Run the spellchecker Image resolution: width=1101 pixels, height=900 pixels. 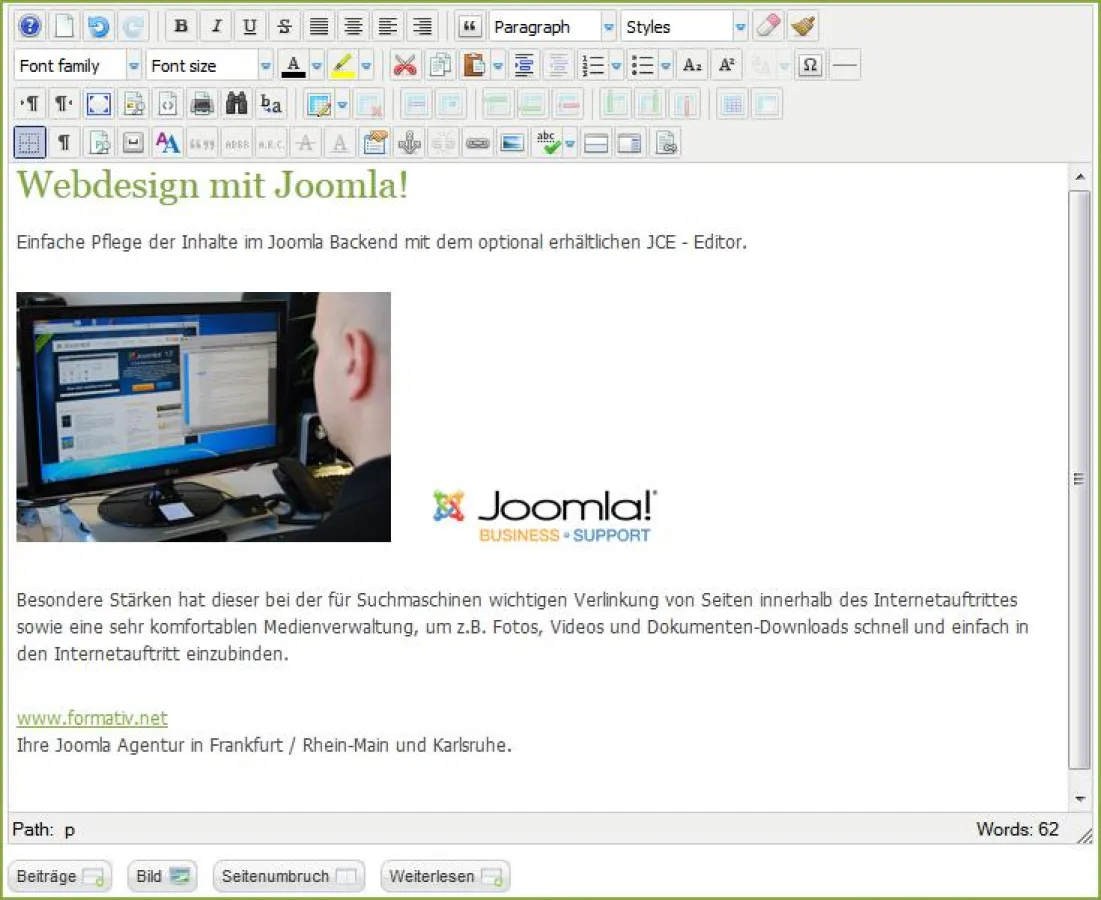pyautogui.click(x=546, y=142)
